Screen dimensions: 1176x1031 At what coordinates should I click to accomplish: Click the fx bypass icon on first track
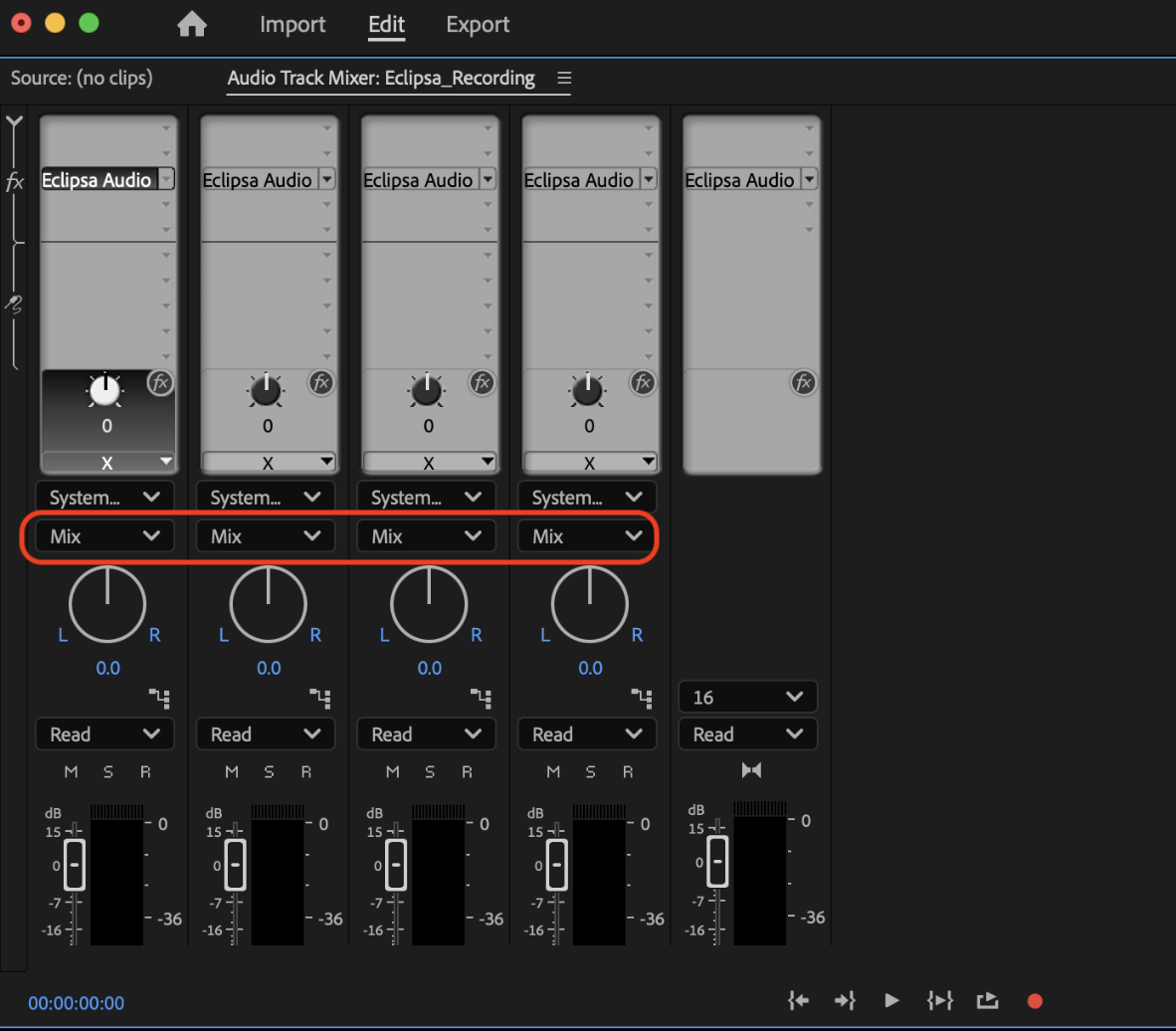159,382
